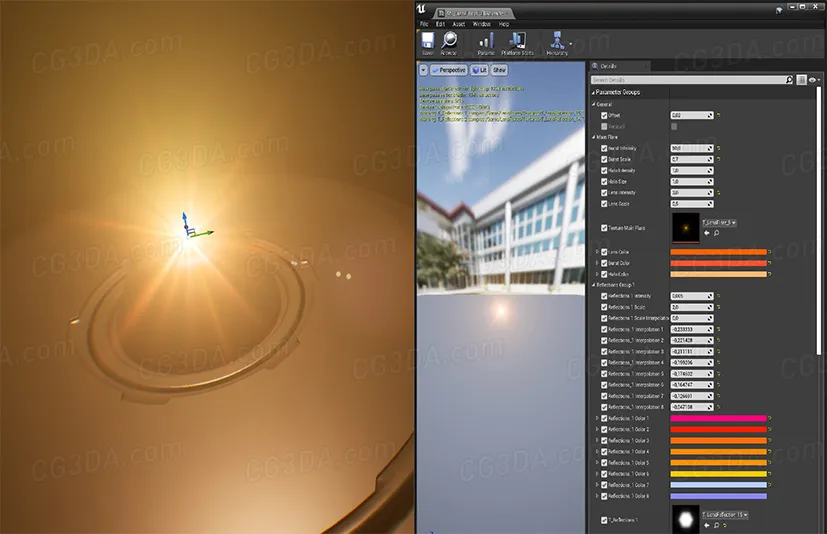Image resolution: width=827 pixels, height=534 pixels.
Task: Uncheck the Burst Scale checkbox
Action: [x=604, y=159]
